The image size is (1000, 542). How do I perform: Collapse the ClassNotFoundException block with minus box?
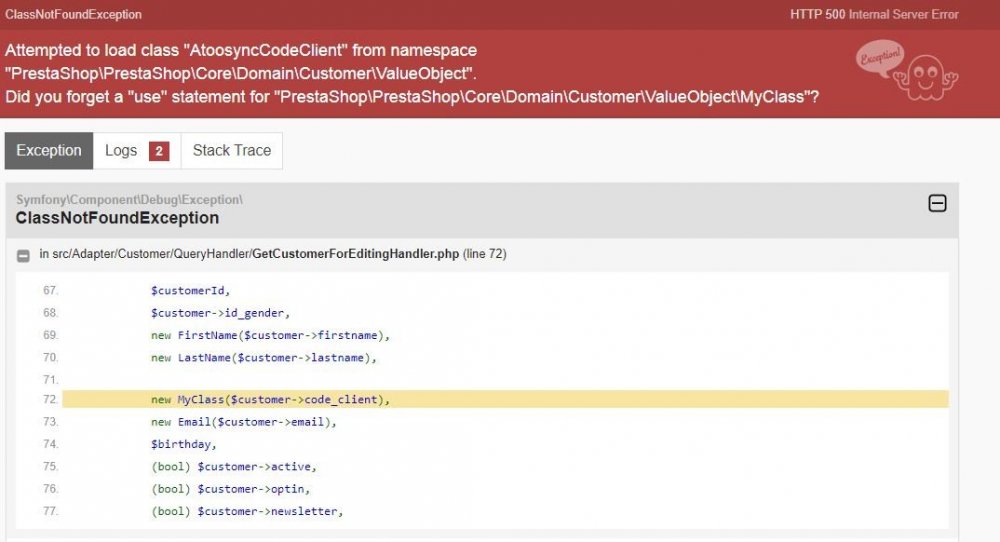(937, 204)
